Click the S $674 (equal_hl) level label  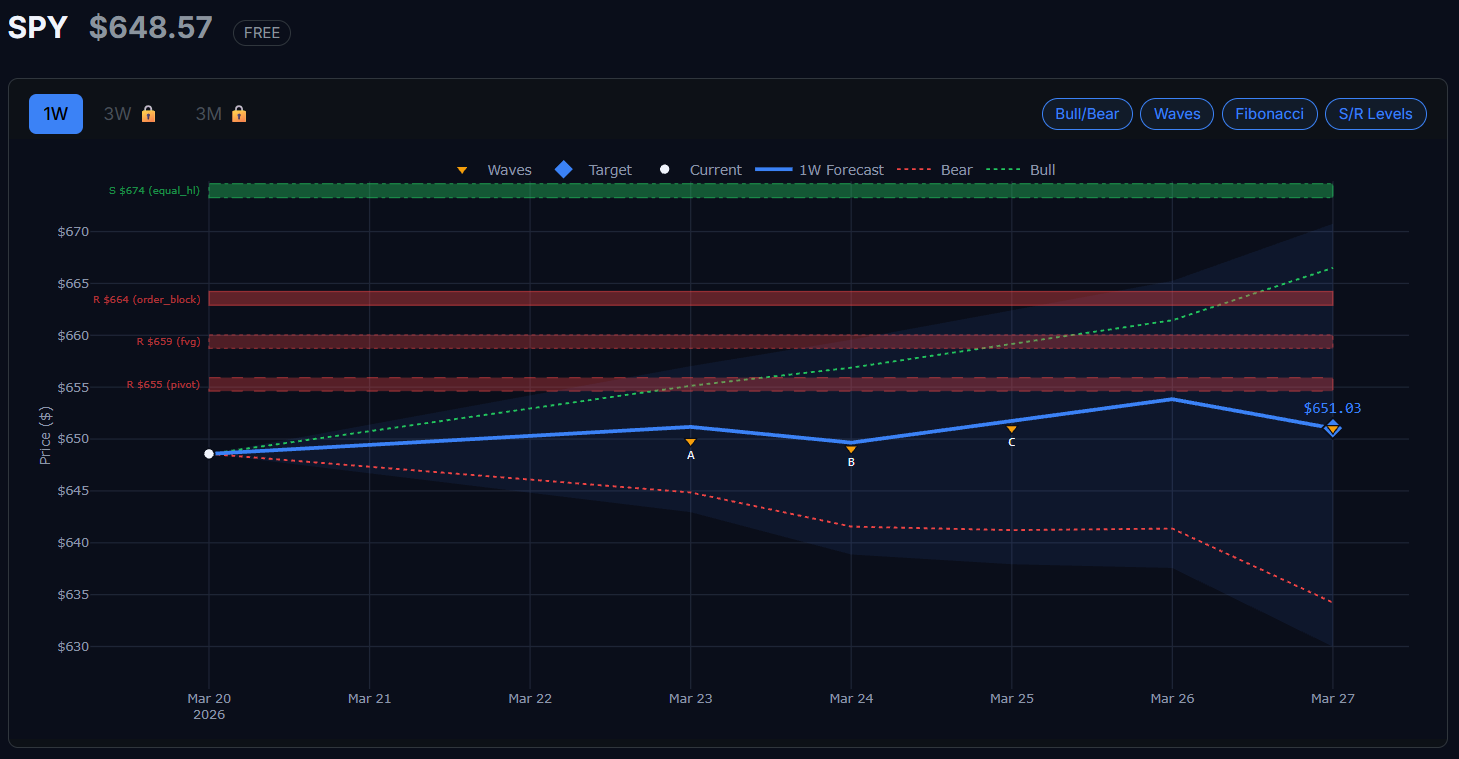[154, 190]
